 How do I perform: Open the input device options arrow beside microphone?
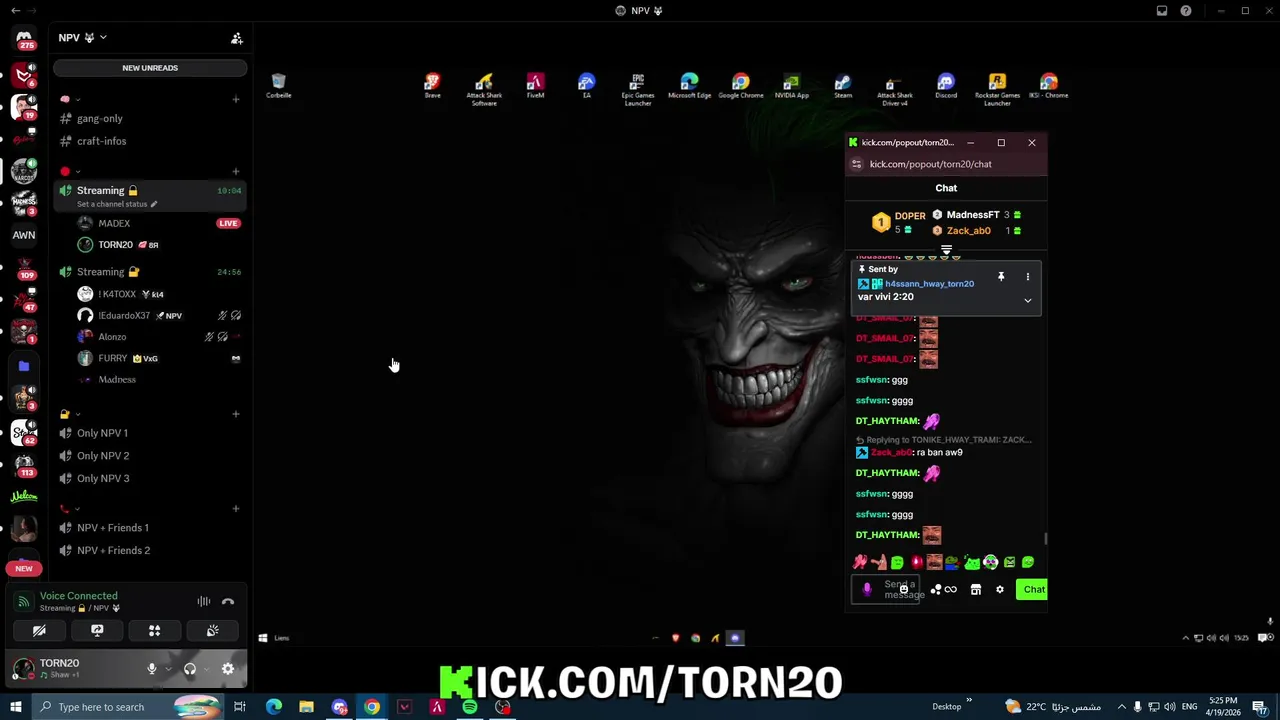167,669
